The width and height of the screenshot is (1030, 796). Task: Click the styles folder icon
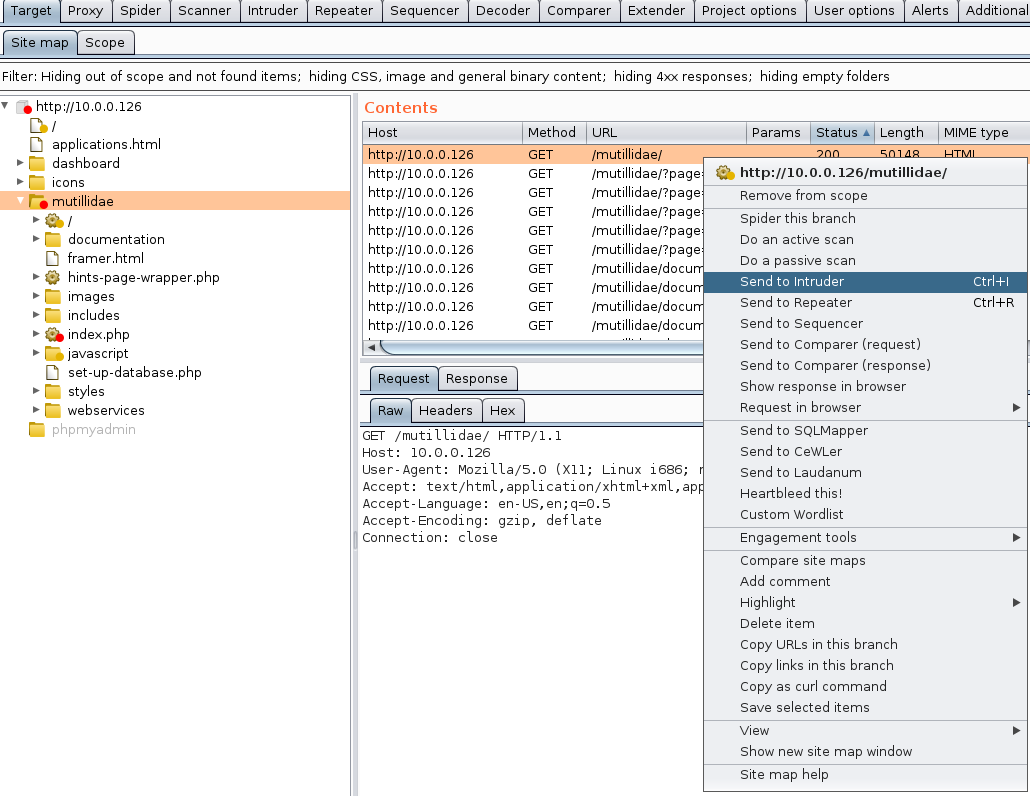click(x=53, y=392)
